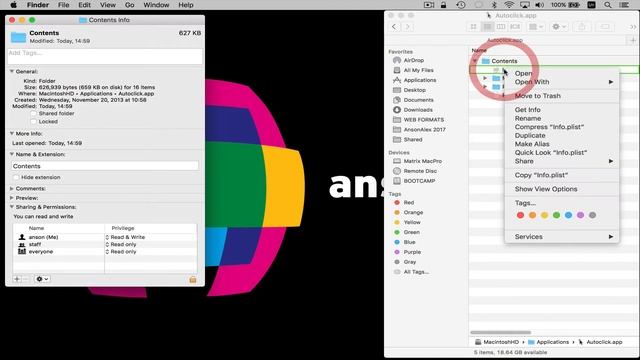Screen dimensions: 640x360
Task: Open Notification Center icon
Action: (x=624, y=5)
